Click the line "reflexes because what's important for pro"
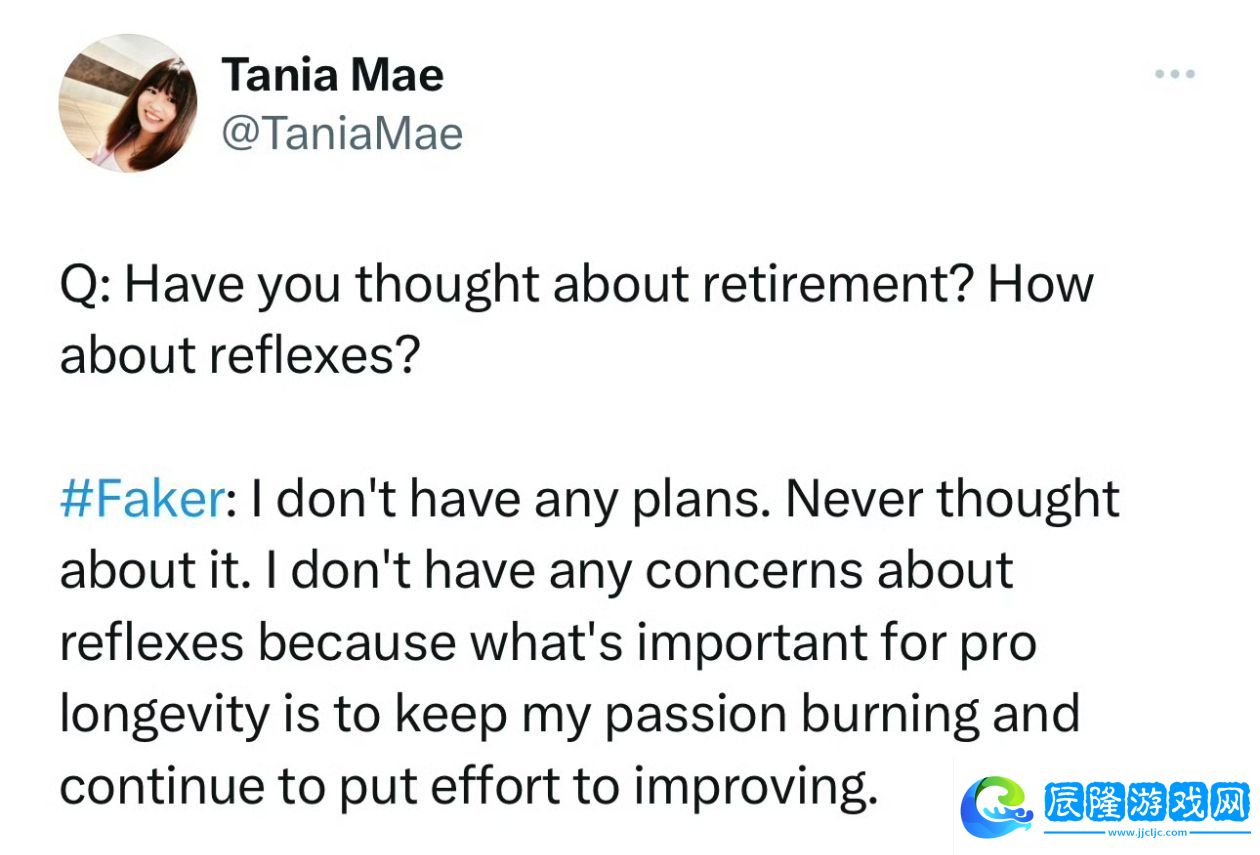 (x=548, y=643)
